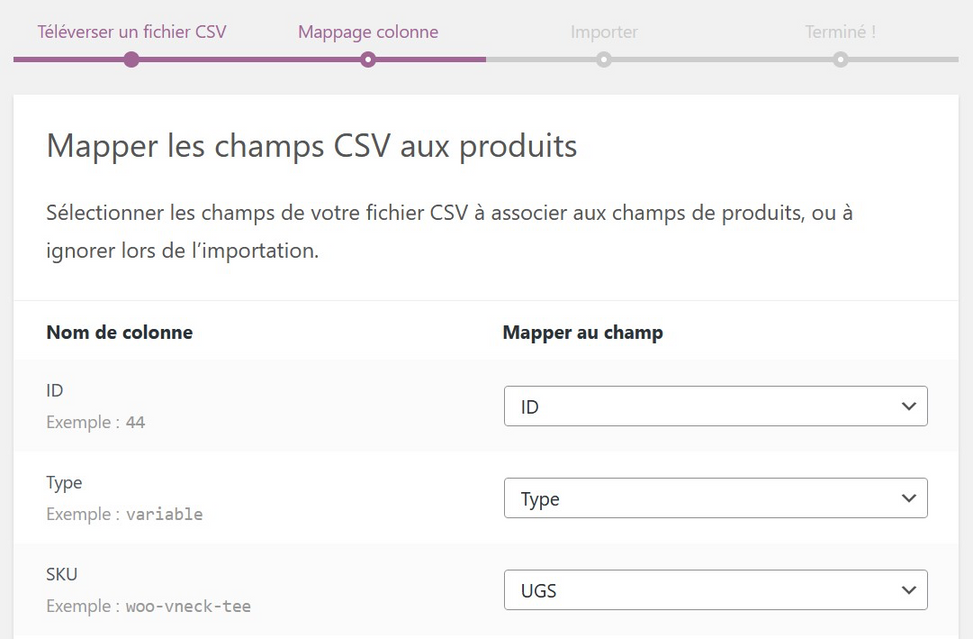Select the Mappage colonne step label
The height and width of the screenshot is (639, 973).
pyautogui.click(x=368, y=32)
